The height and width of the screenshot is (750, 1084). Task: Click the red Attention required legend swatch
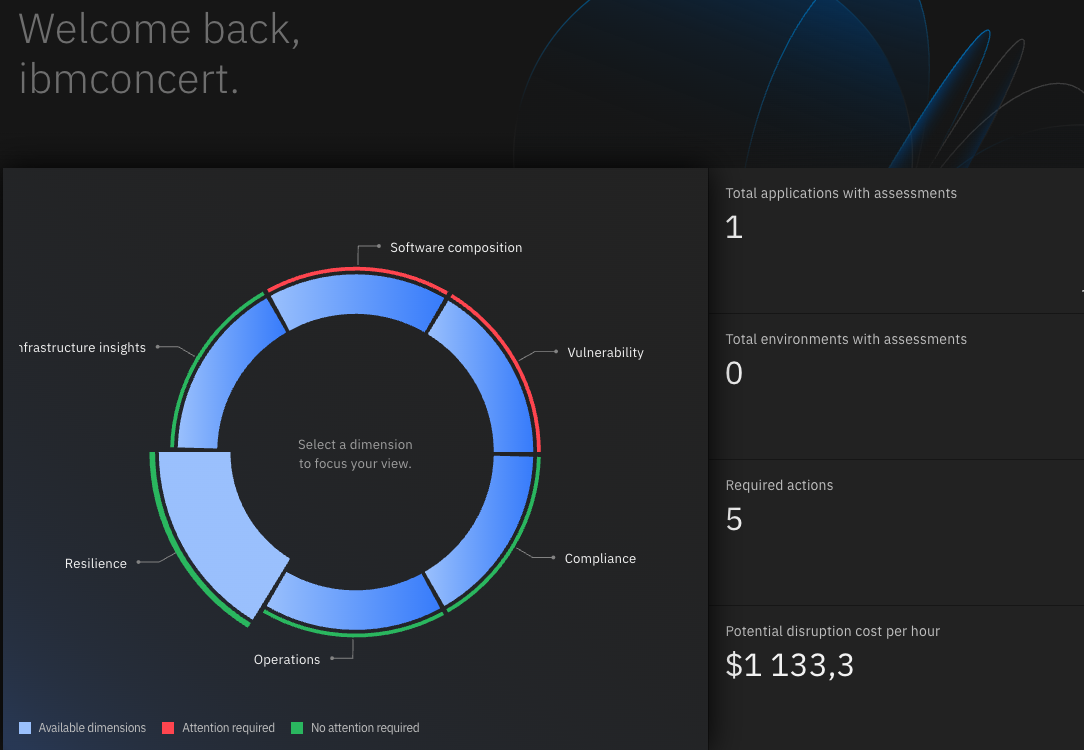[x=167, y=728]
